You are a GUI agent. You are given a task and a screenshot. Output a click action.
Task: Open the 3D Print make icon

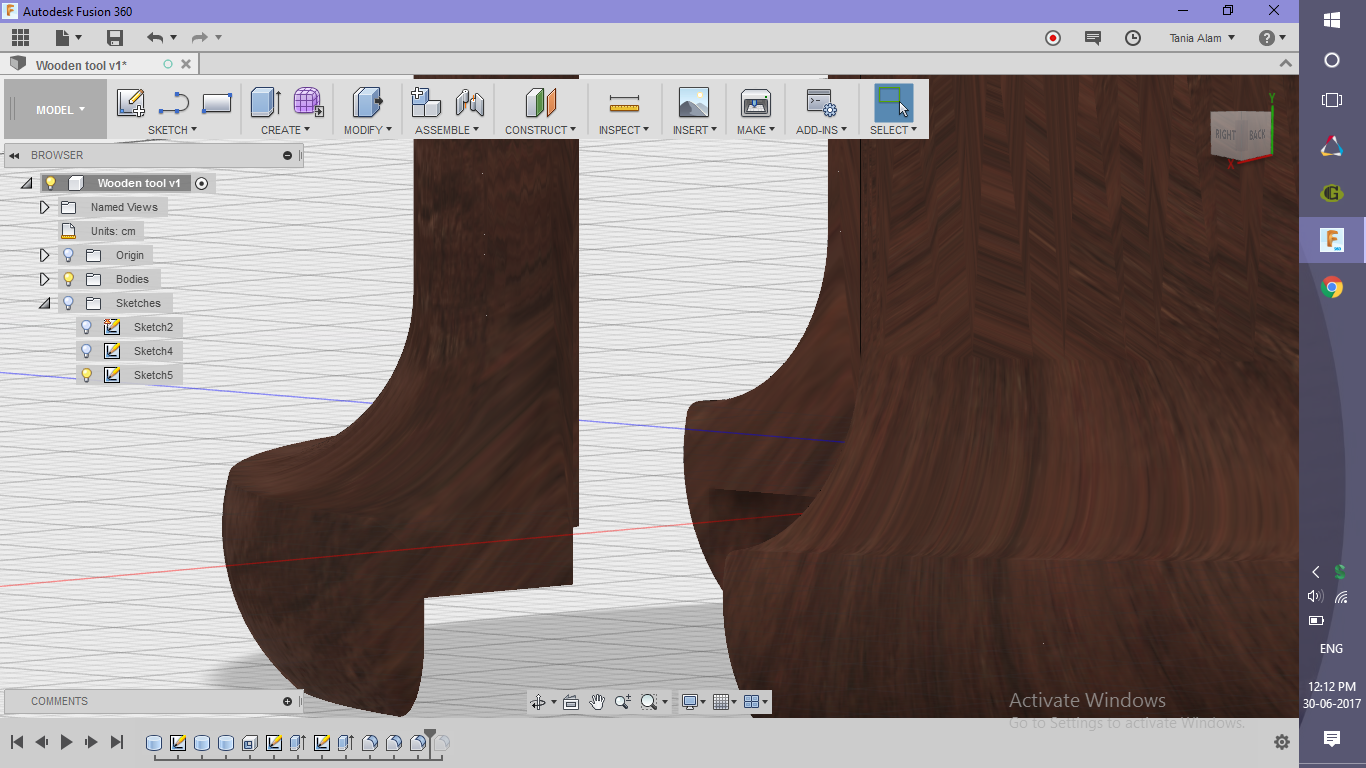[x=756, y=103]
